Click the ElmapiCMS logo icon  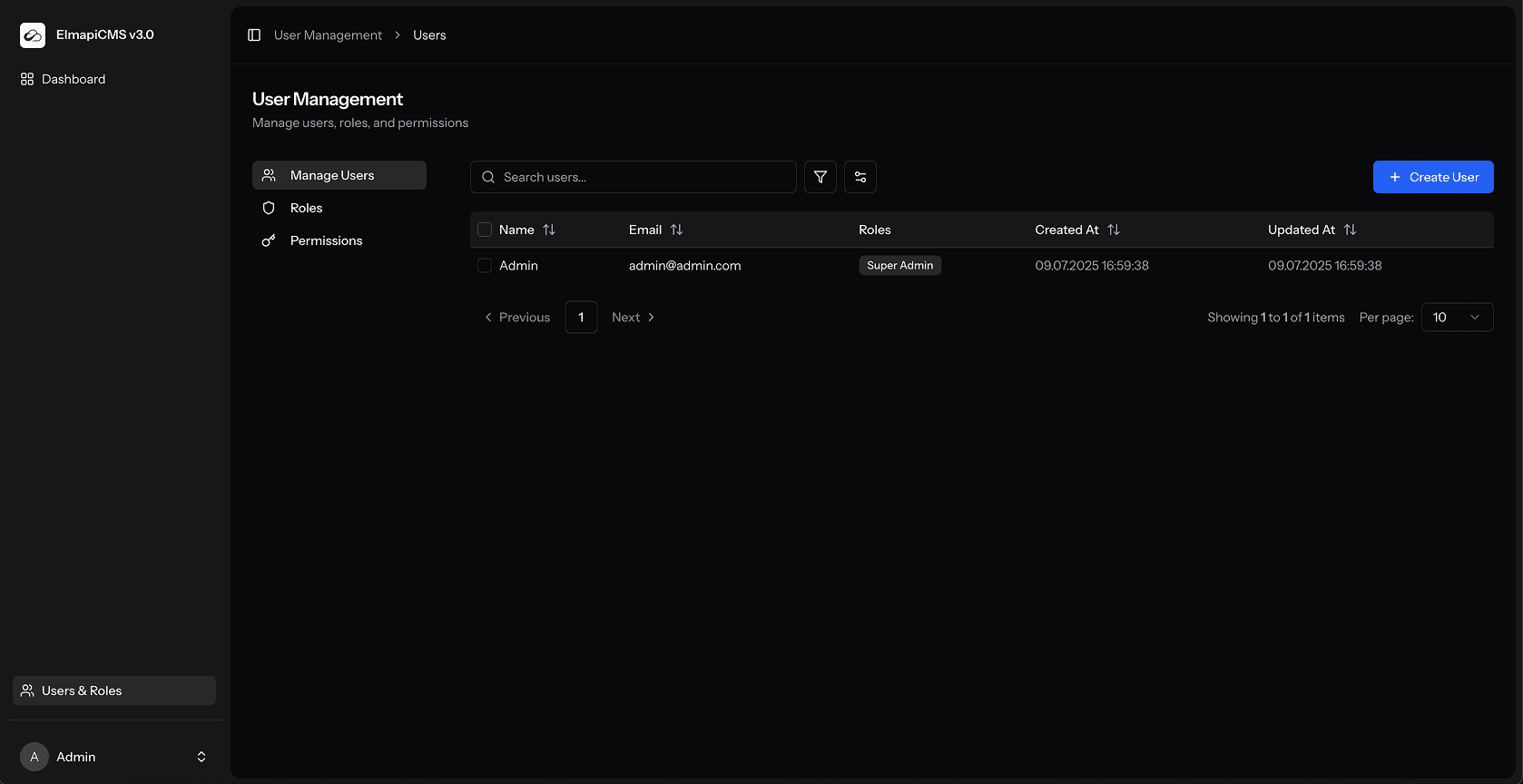tap(33, 35)
